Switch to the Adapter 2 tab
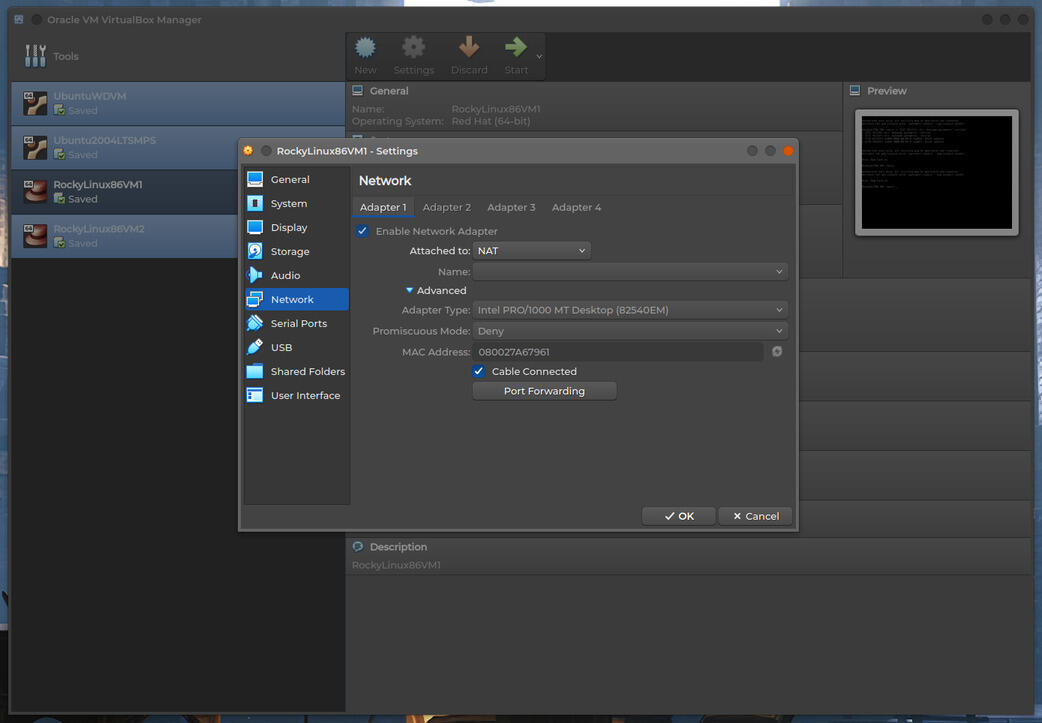The image size is (1042, 723). (447, 207)
